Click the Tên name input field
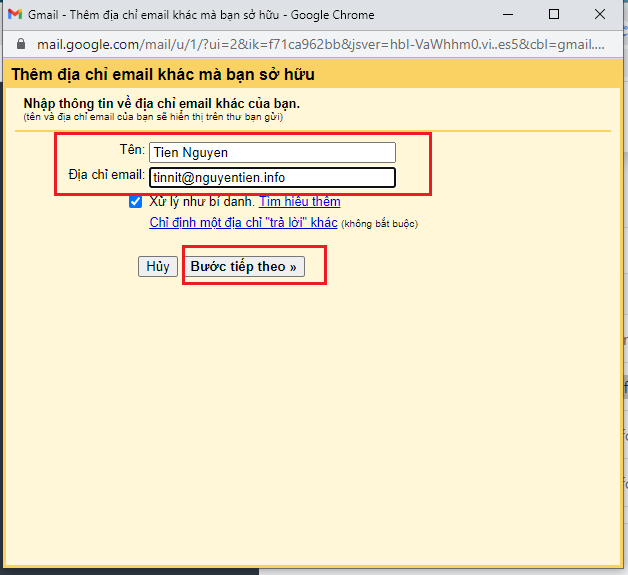628x575 pixels. tap(272, 153)
